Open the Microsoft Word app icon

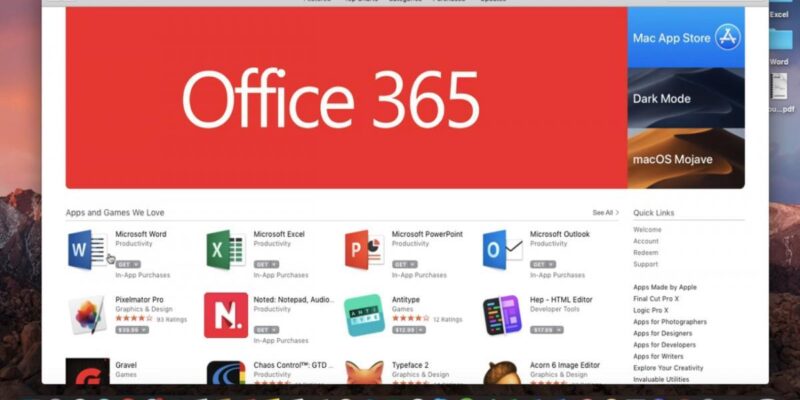(87, 249)
